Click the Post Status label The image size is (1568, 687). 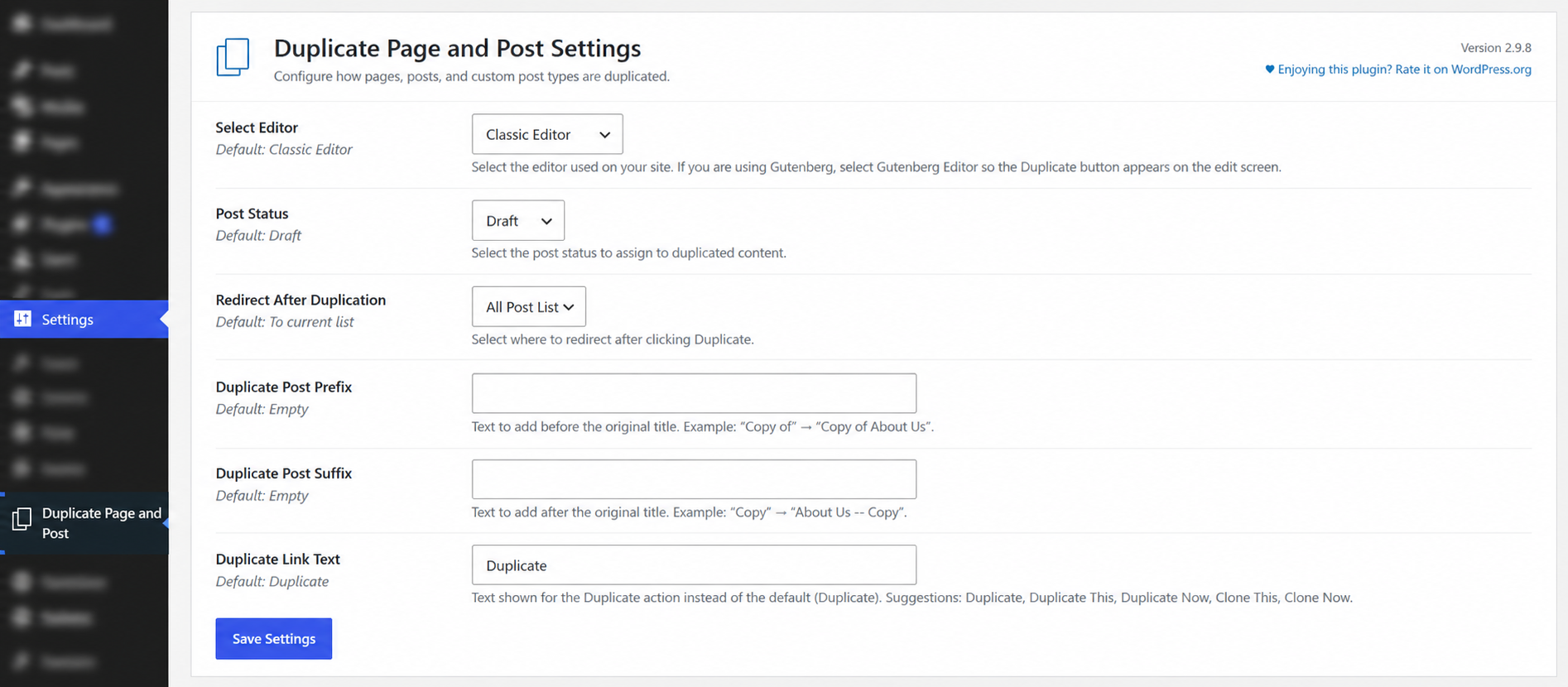point(252,214)
